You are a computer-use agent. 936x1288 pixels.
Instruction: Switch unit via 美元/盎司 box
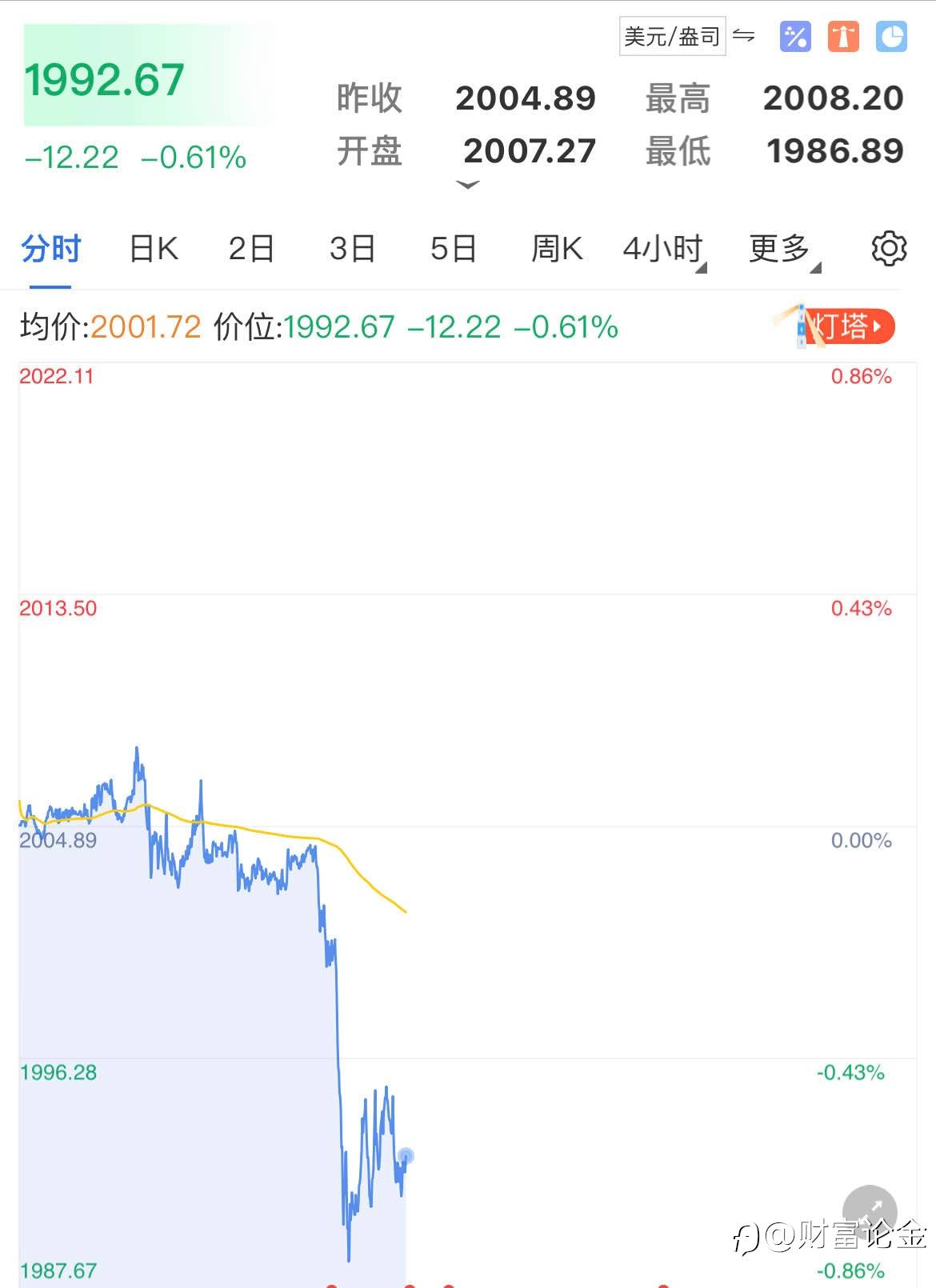point(671,37)
